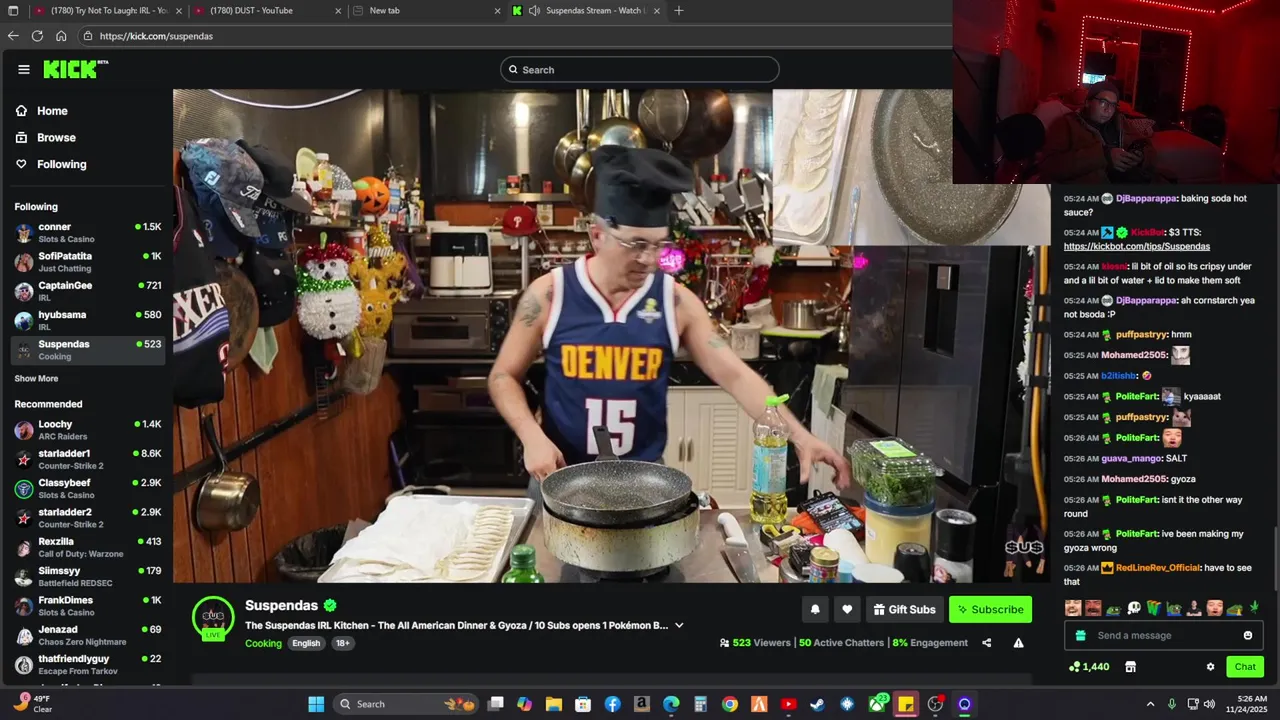Send message with Chat button
The image size is (1280, 720).
tap(1245, 667)
